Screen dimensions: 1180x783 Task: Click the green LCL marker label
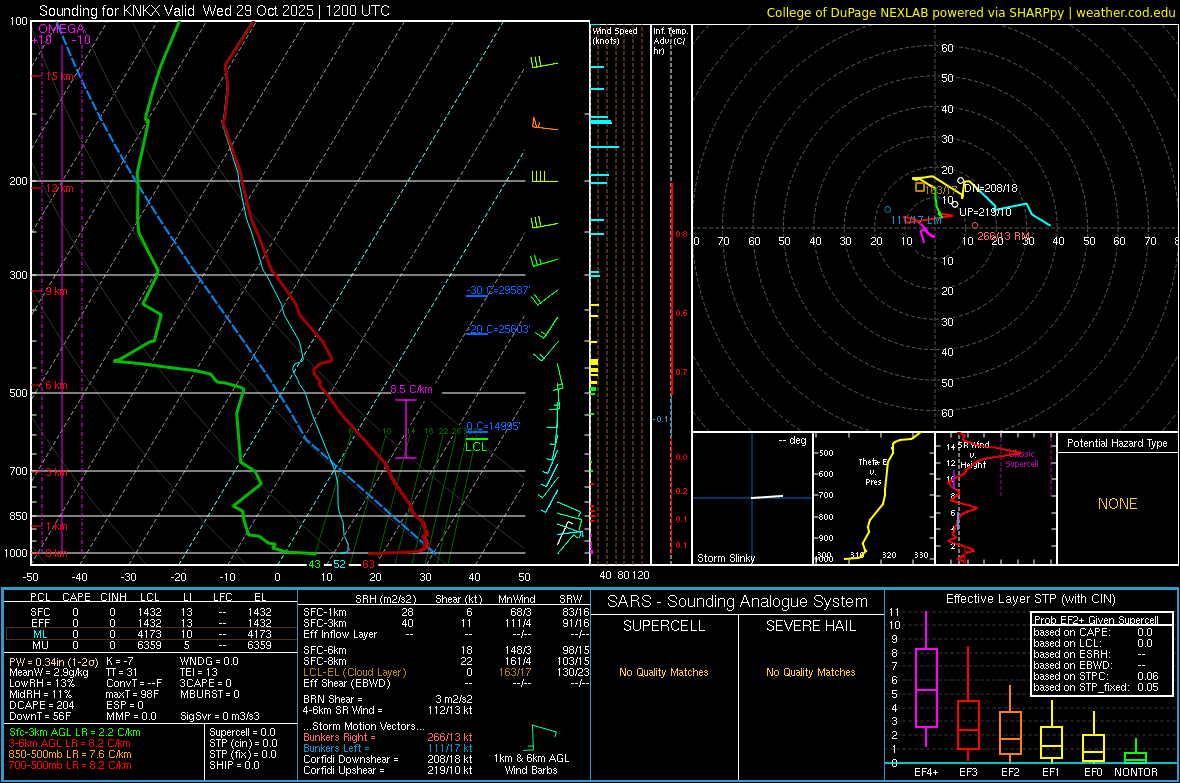pyautogui.click(x=476, y=446)
